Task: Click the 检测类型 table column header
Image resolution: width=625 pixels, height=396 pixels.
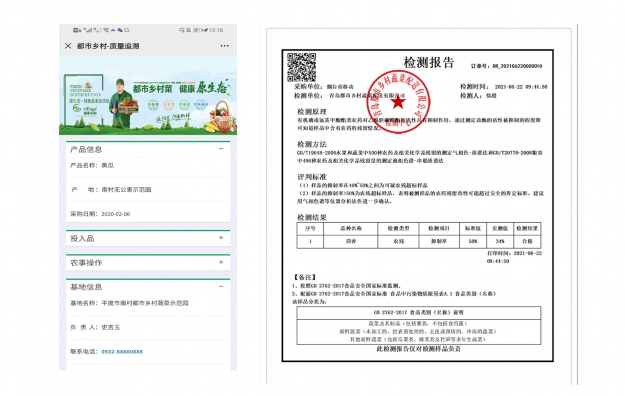Action: [x=398, y=229]
